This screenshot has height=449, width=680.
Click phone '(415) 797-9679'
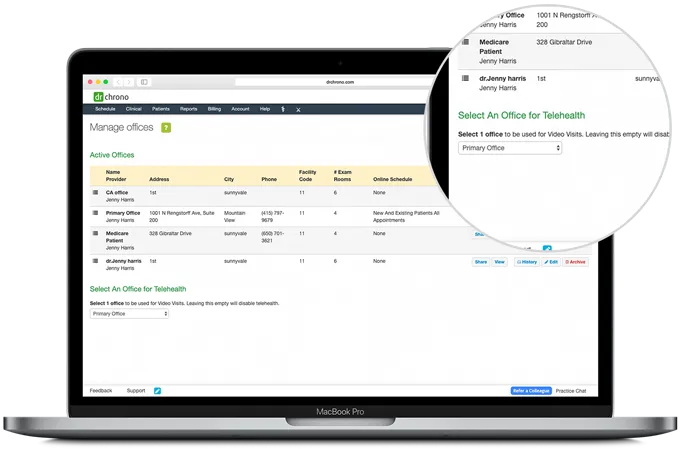point(272,216)
